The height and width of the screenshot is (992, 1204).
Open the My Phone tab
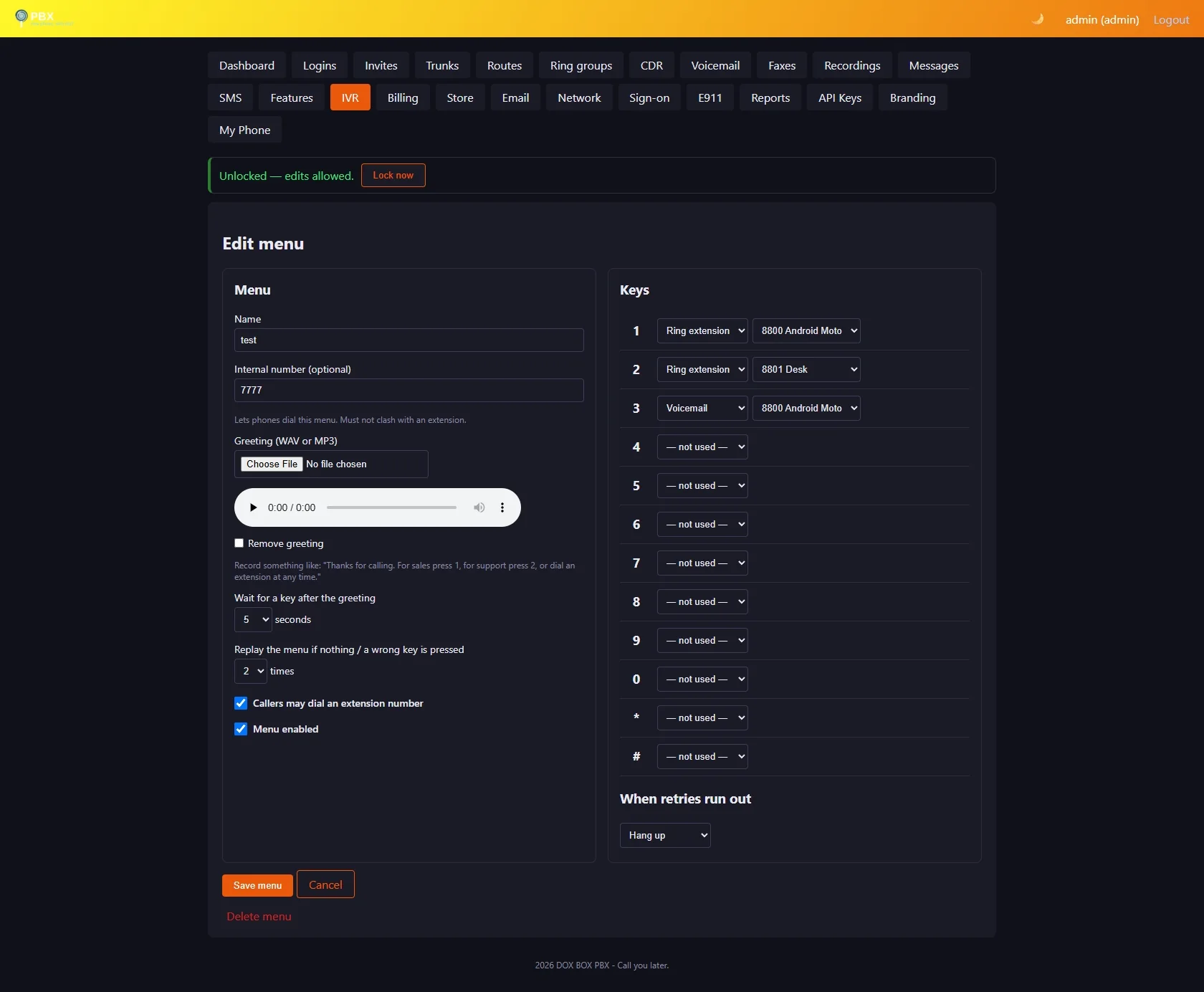245,130
